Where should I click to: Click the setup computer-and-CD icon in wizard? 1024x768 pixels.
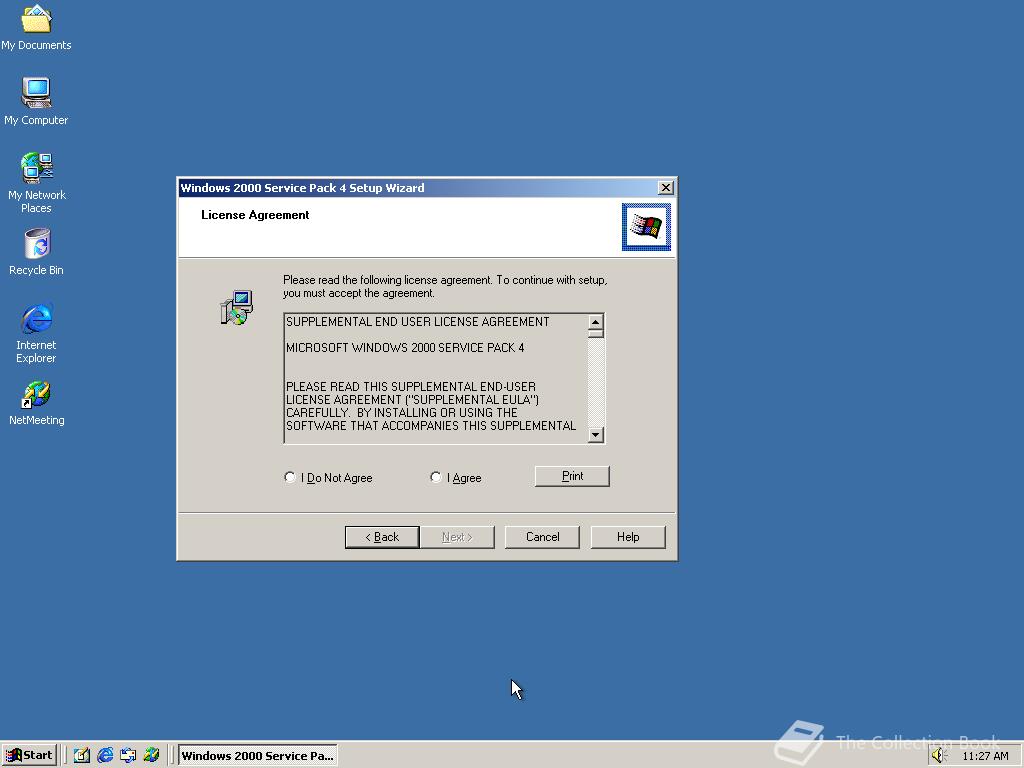point(236,308)
